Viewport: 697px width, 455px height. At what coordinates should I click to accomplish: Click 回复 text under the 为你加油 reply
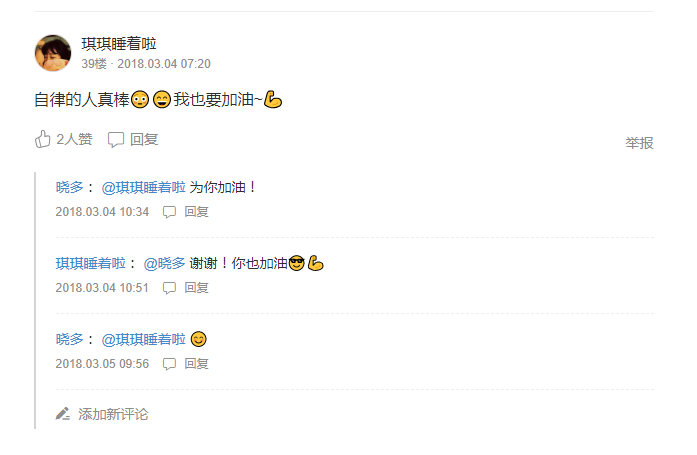coord(196,212)
